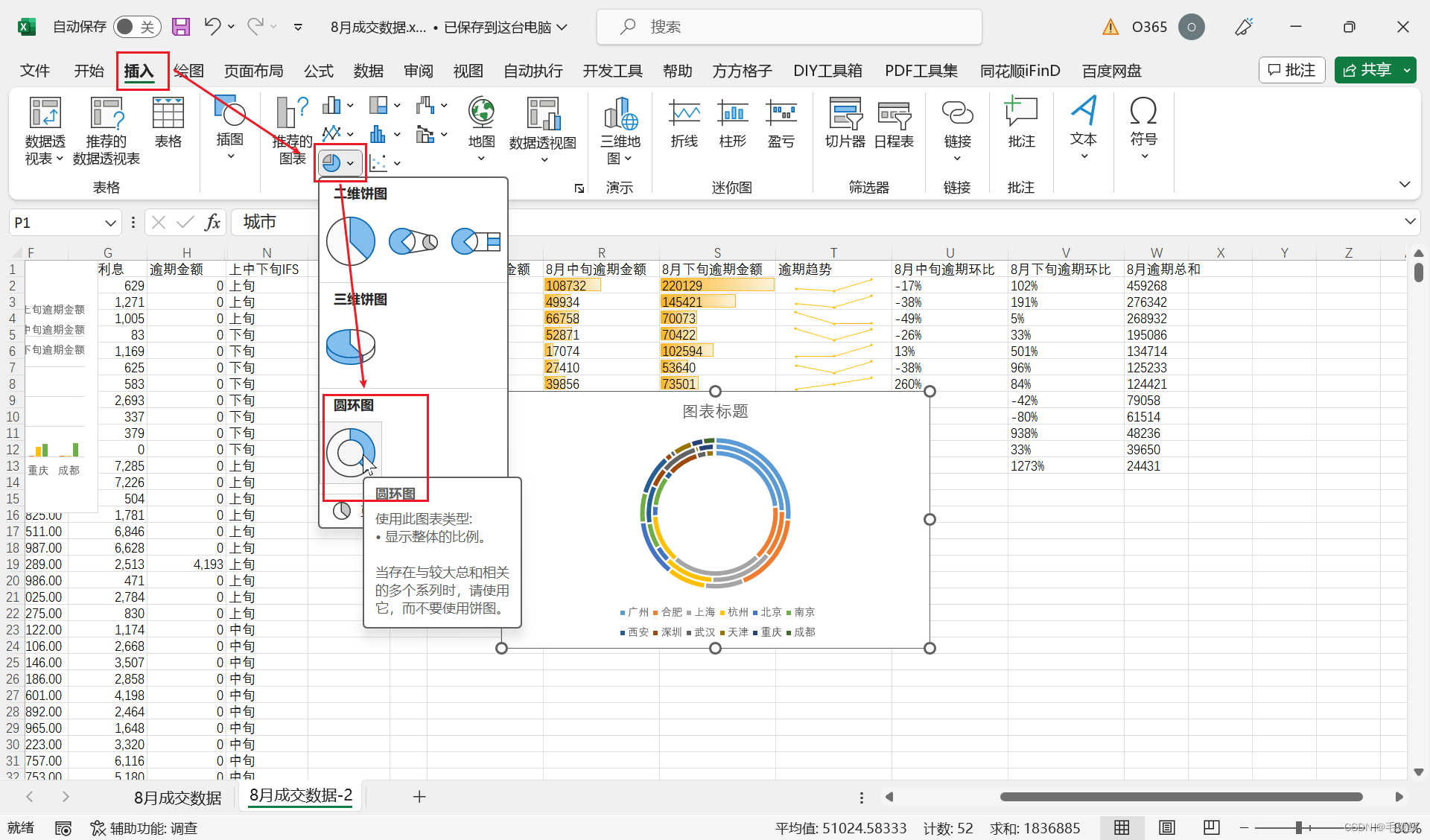Expand the Name Box dropdown

click(110, 223)
